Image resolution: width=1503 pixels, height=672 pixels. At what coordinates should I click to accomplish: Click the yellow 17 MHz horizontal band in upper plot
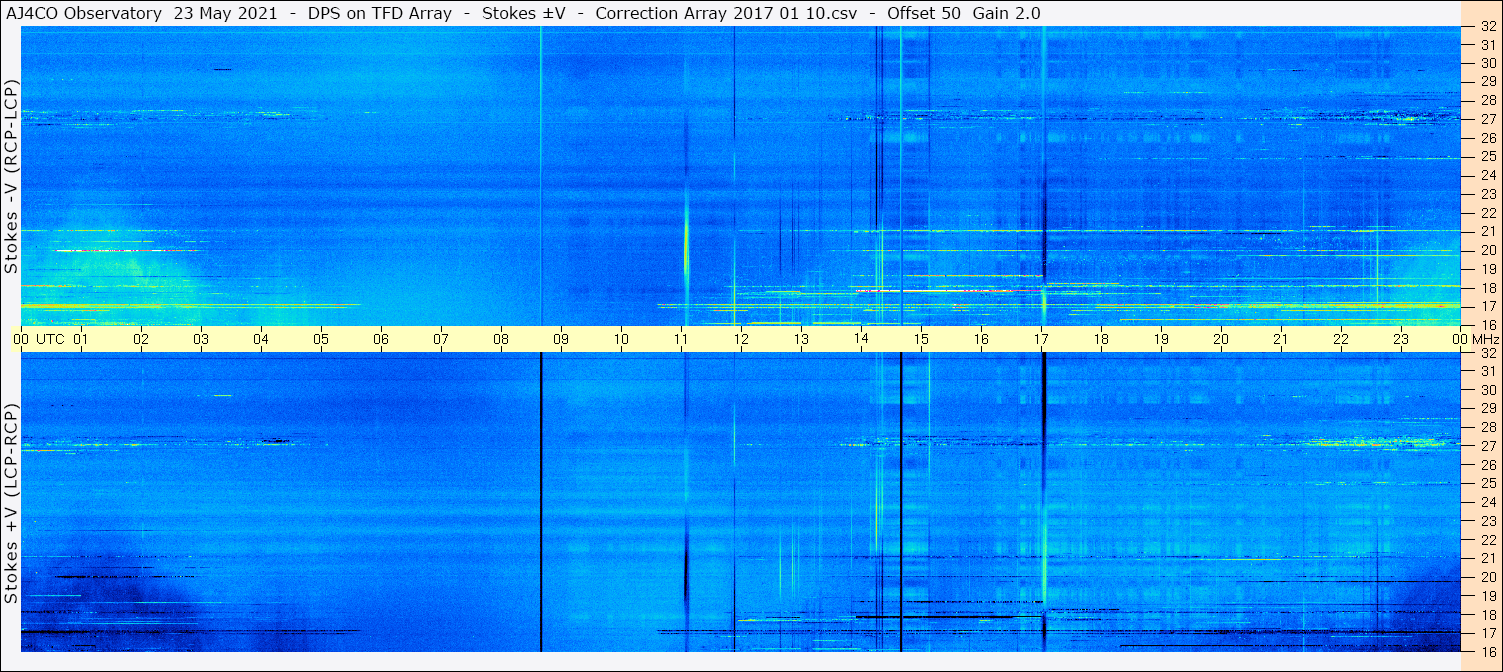190,305
